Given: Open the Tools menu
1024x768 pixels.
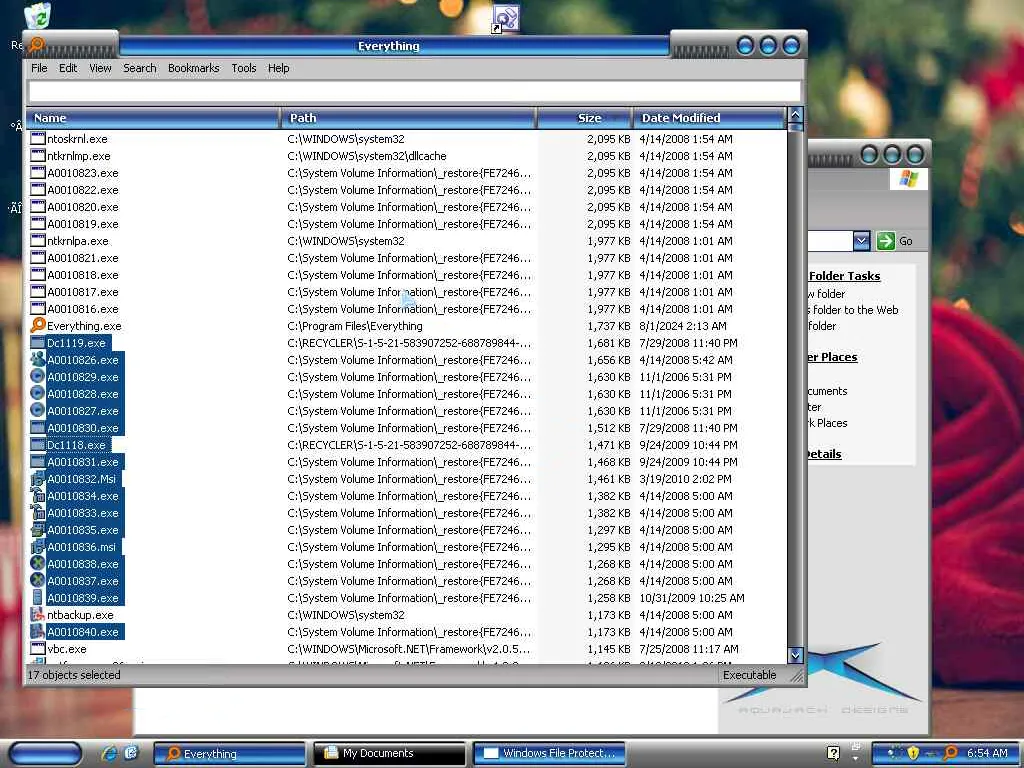Looking at the screenshot, I should [244, 68].
